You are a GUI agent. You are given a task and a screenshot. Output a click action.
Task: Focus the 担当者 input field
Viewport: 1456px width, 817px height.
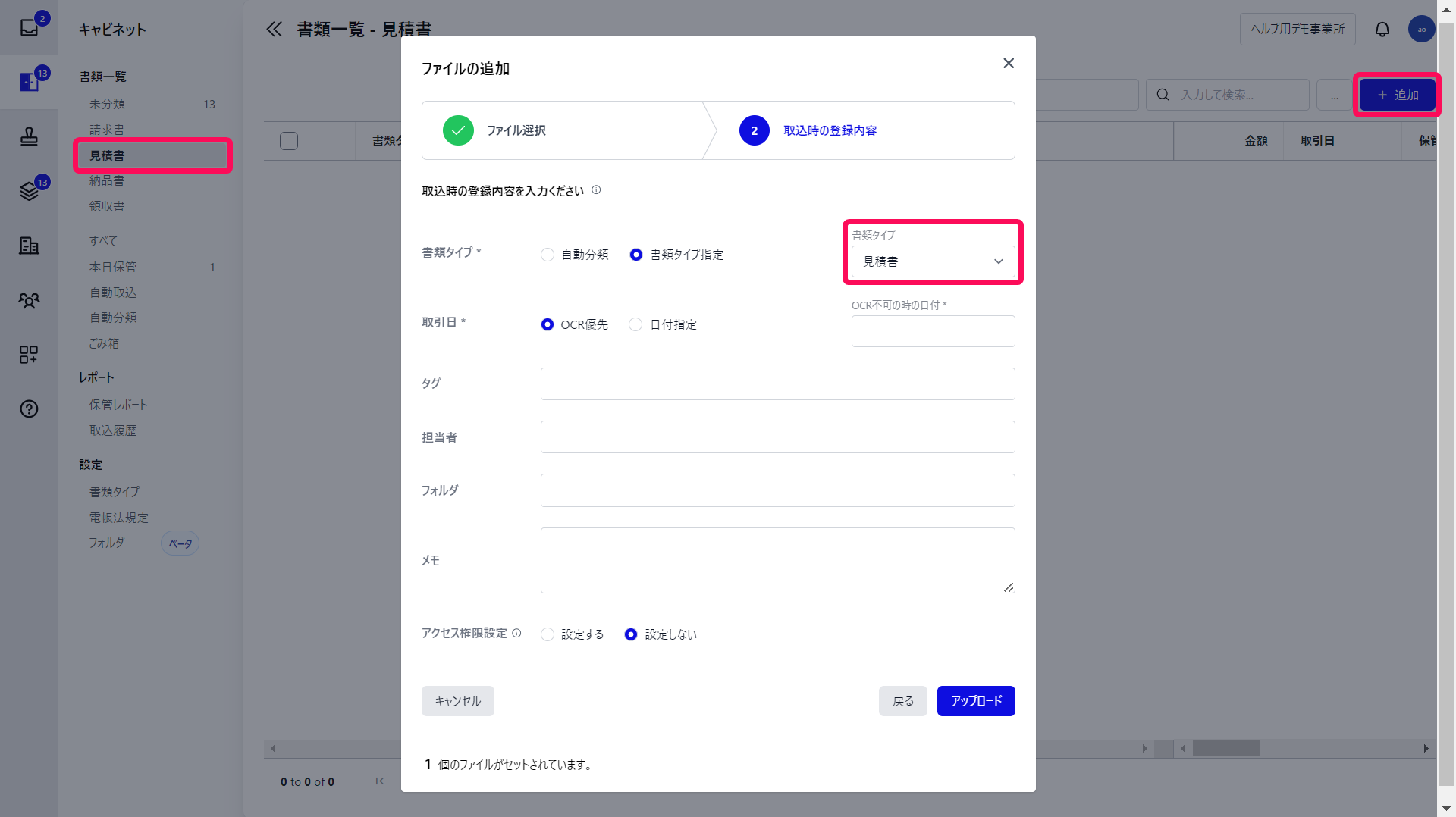point(777,437)
